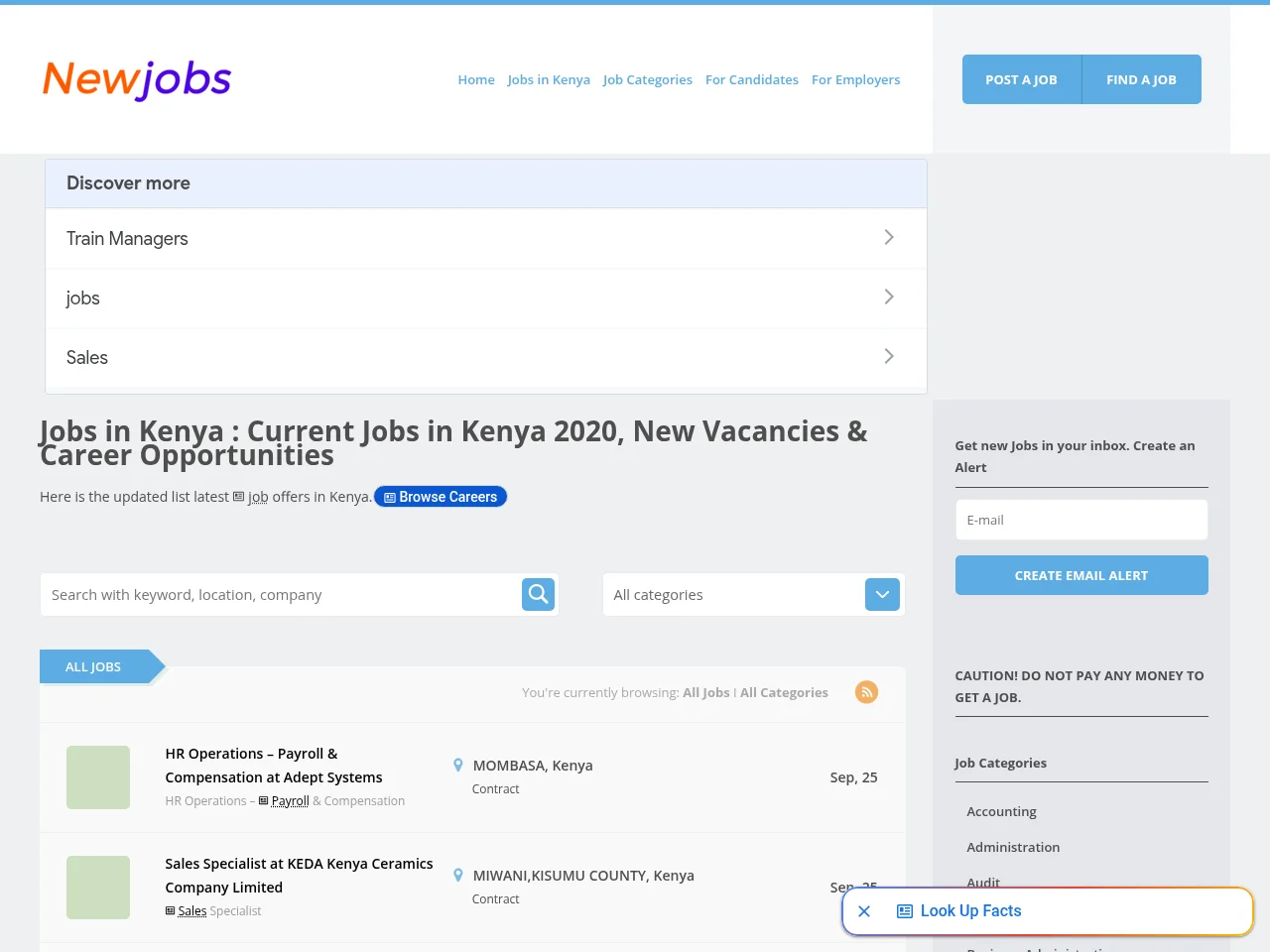The image size is (1270, 952).
Task: Open the Accounting category
Action: point(1001,811)
